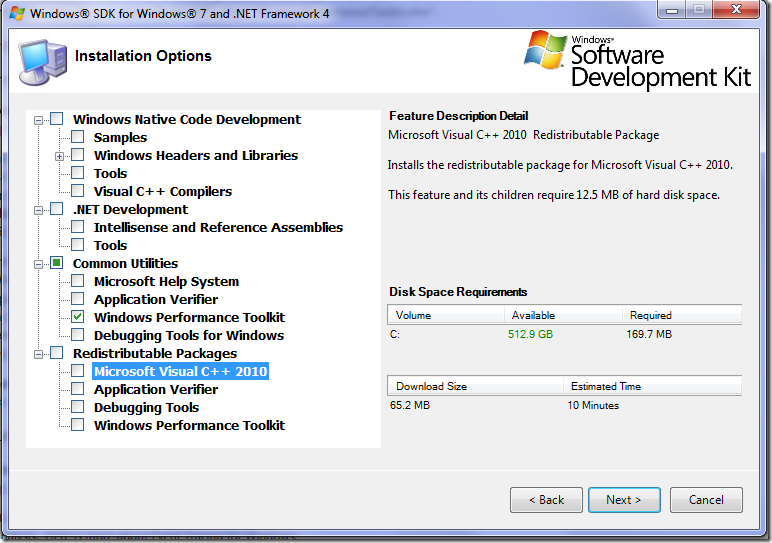Select Debugging Tools for Windows item

(x=189, y=336)
